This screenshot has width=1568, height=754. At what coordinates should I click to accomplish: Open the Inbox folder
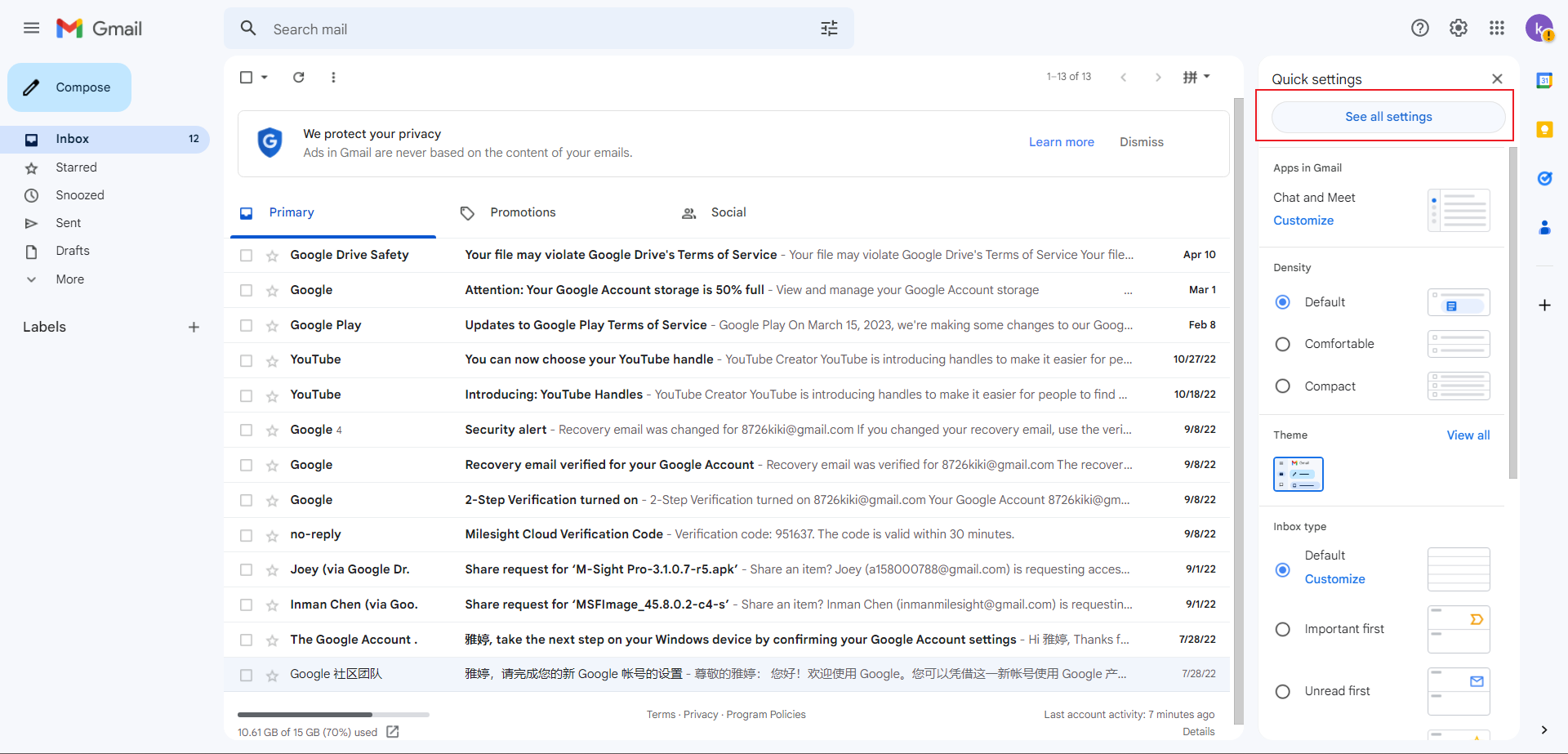pyautogui.click(x=105, y=139)
